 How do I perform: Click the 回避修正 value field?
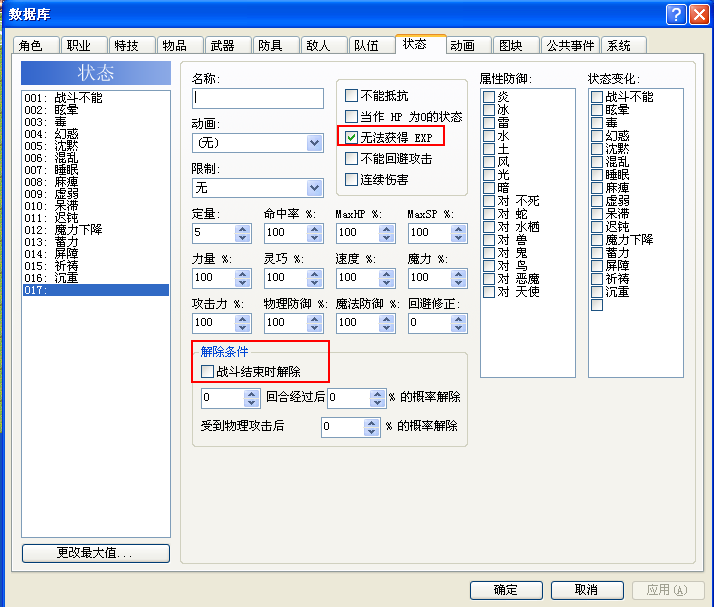click(x=430, y=323)
